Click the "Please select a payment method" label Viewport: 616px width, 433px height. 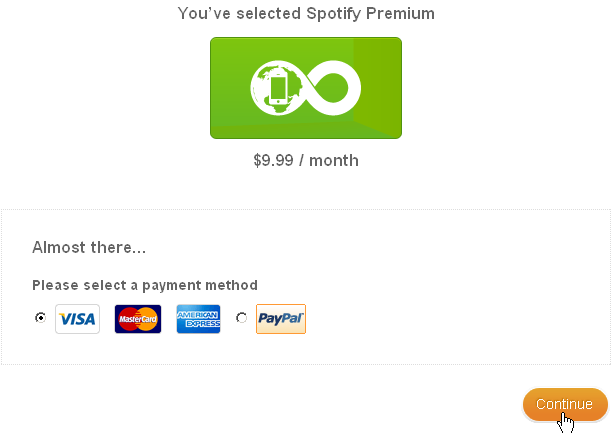tap(145, 285)
